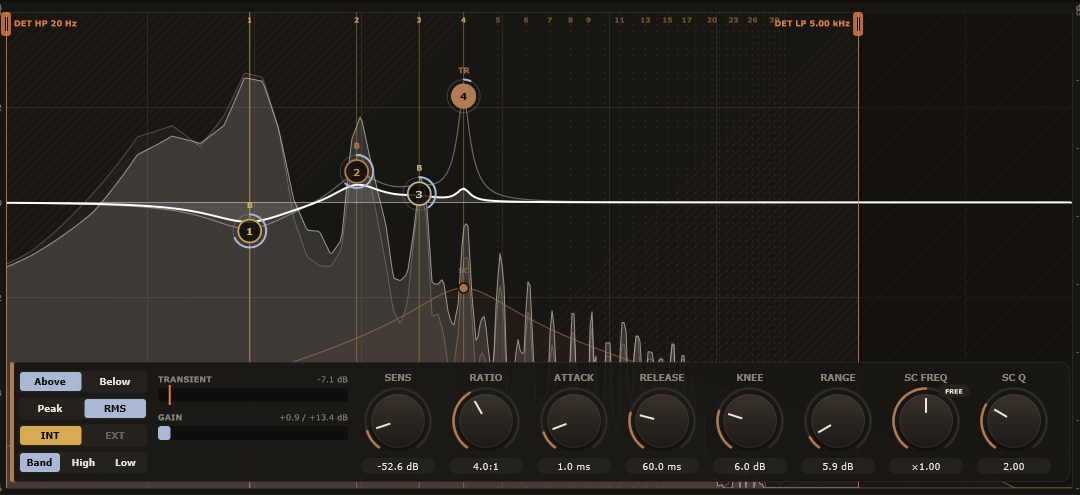Select inactive band marker 6 in ruler
This screenshot has height=495, width=1080.
pos(526,20)
